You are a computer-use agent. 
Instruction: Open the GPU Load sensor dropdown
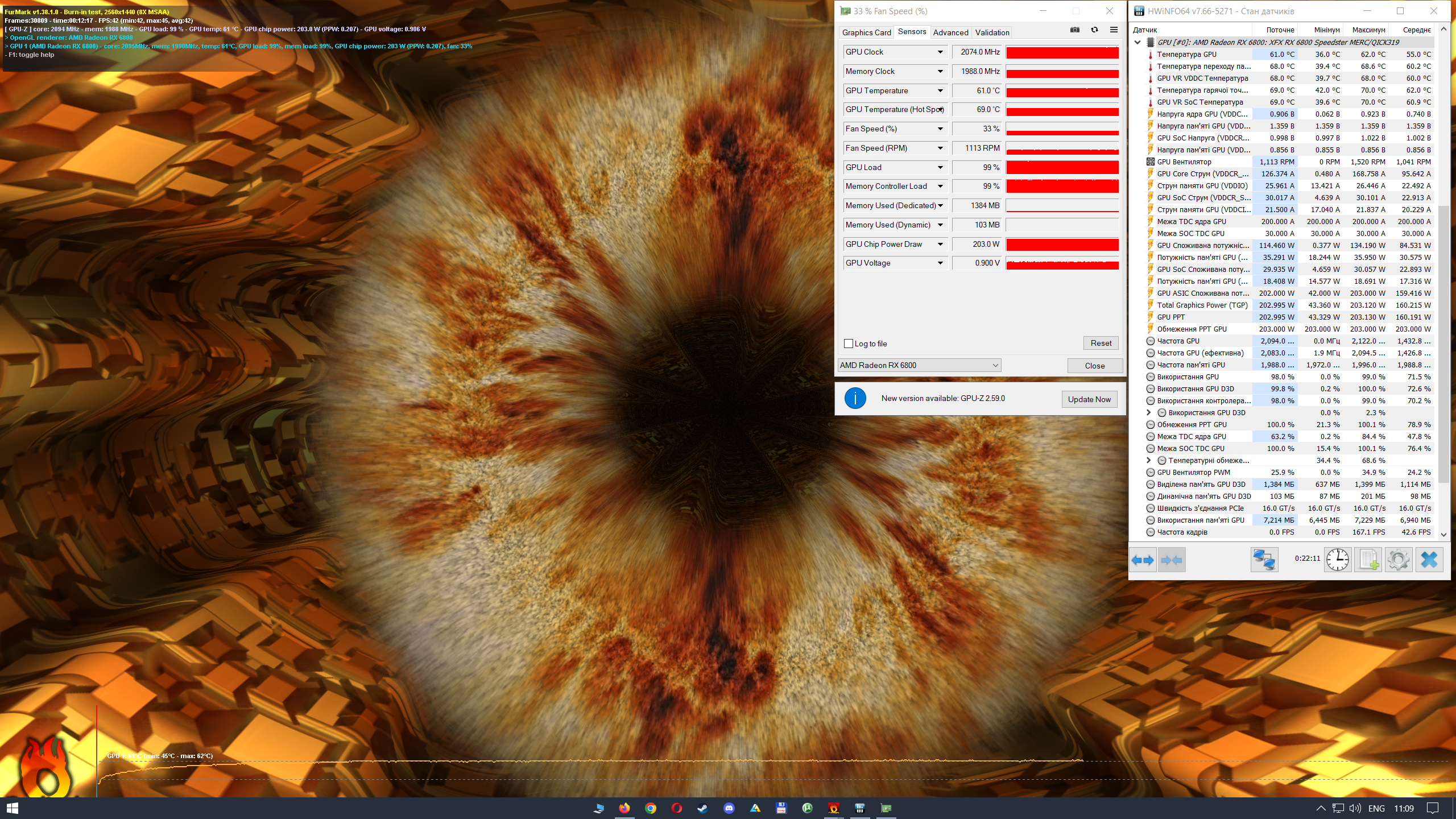click(x=940, y=168)
